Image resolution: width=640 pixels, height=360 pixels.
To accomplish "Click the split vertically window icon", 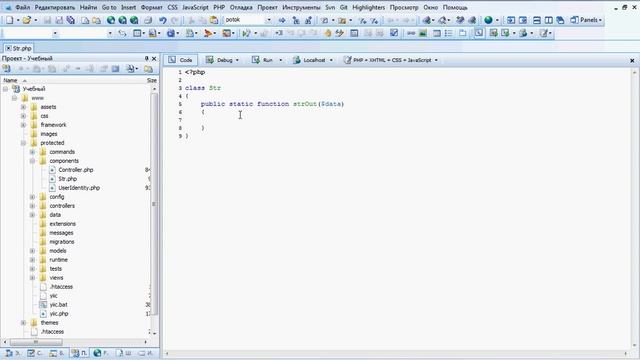I will (549, 20).
